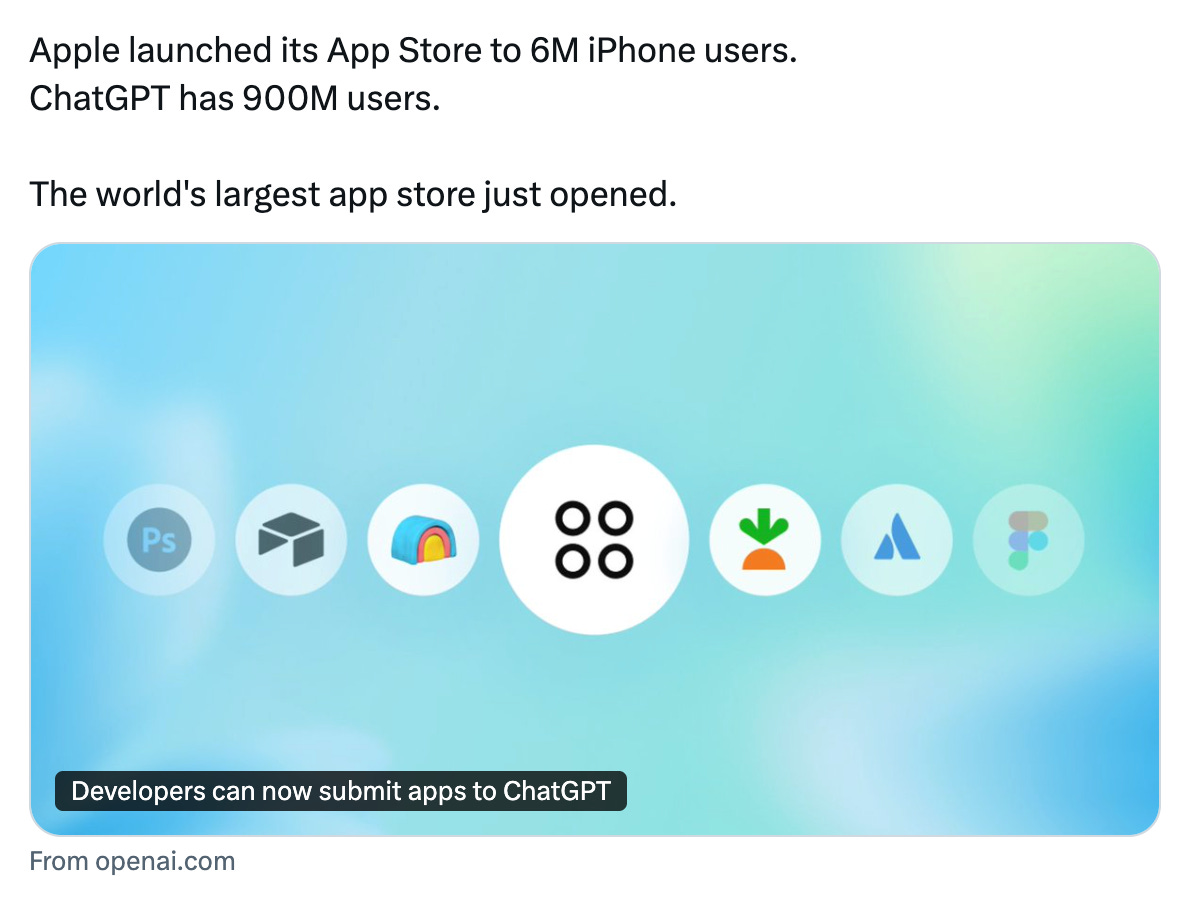
Task: Select the Airtable box logo icon
Action: pyautogui.click(x=291, y=540)
